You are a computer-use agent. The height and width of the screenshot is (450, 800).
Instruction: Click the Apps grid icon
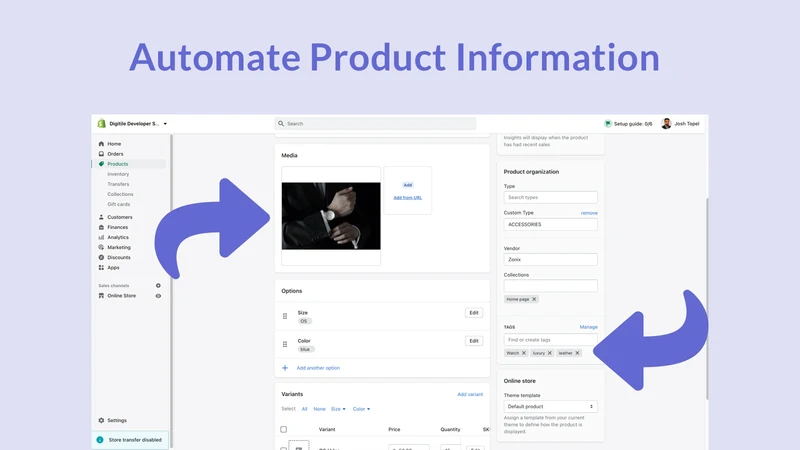pos(101,267)
